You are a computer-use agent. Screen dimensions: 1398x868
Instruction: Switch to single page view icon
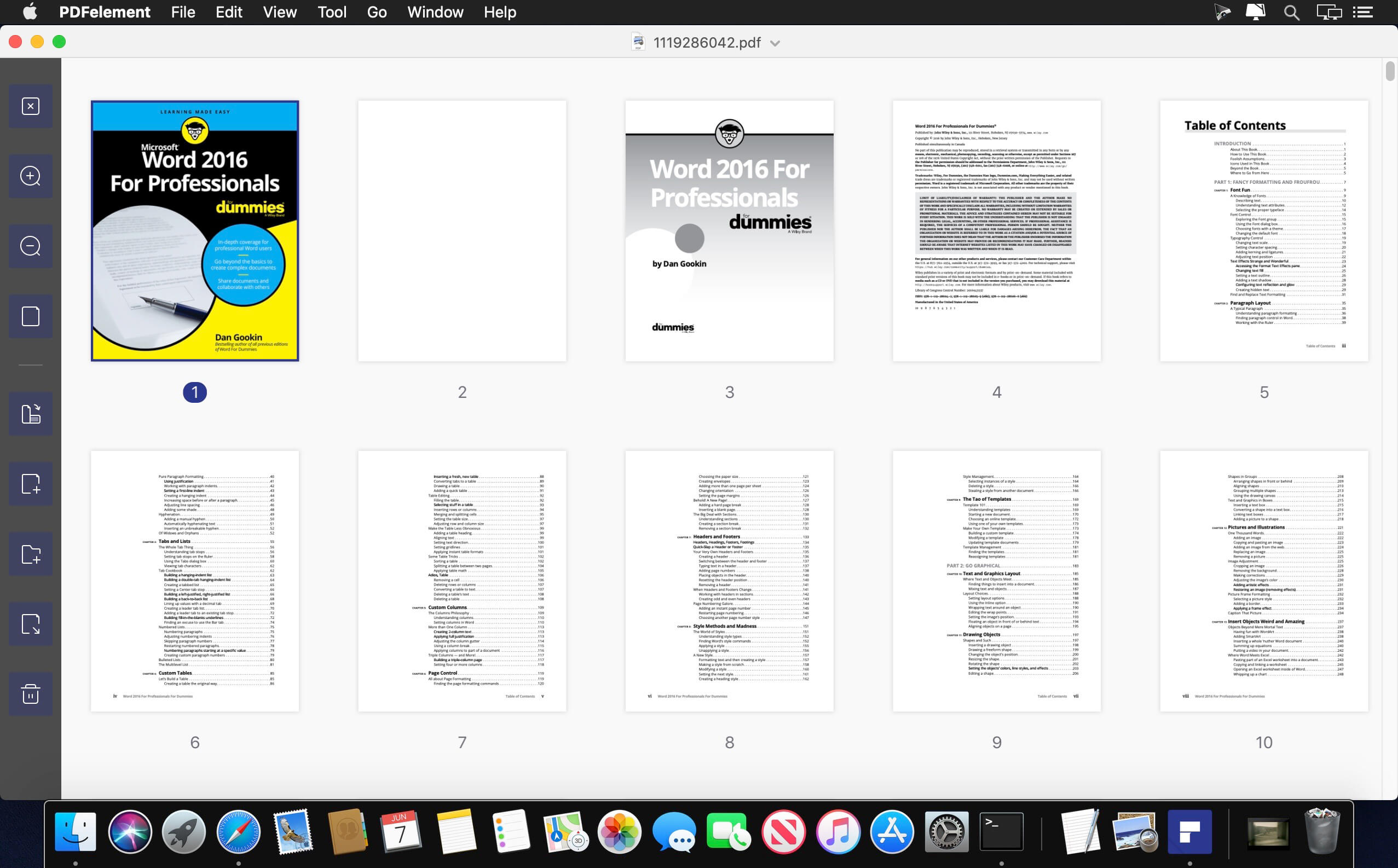pos(31,316)
